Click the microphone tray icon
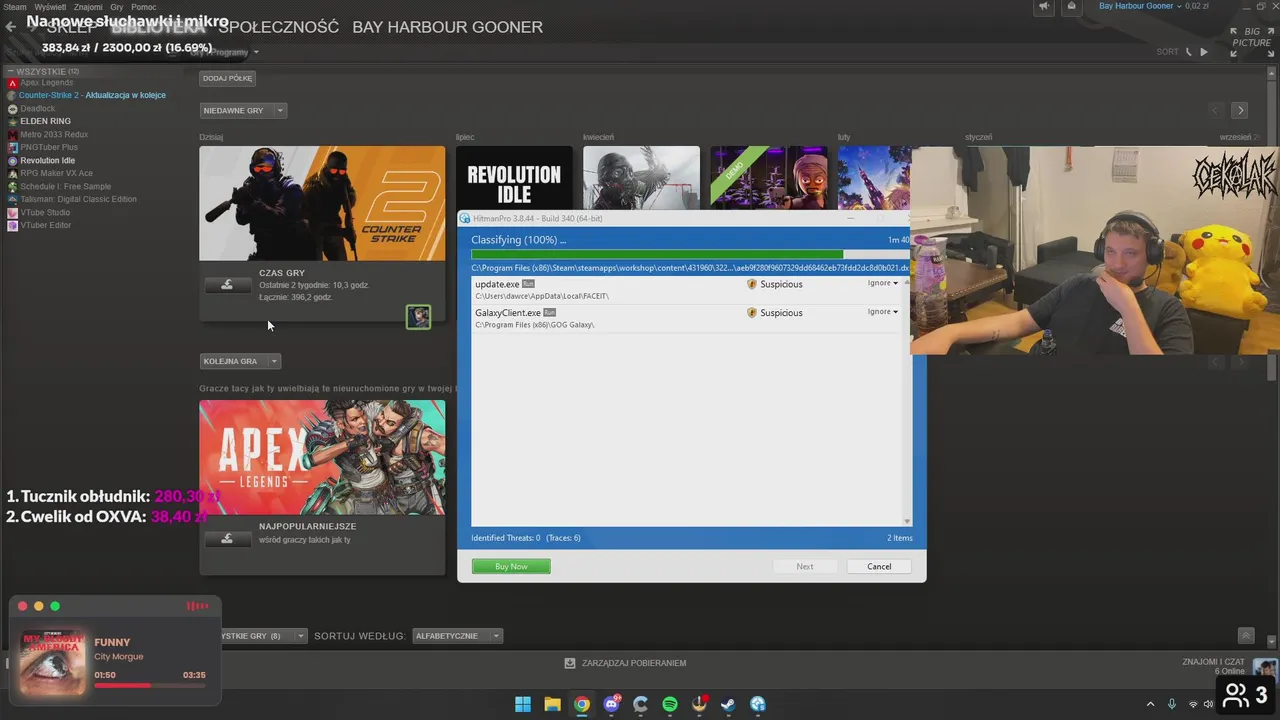This screenshot has height=720, width=1280. click(x=1172, y=704)
